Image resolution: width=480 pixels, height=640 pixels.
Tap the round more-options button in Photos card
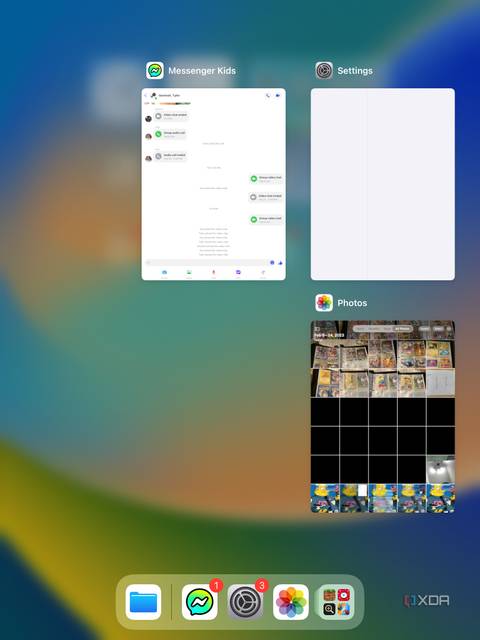click(x=449, y=329)
